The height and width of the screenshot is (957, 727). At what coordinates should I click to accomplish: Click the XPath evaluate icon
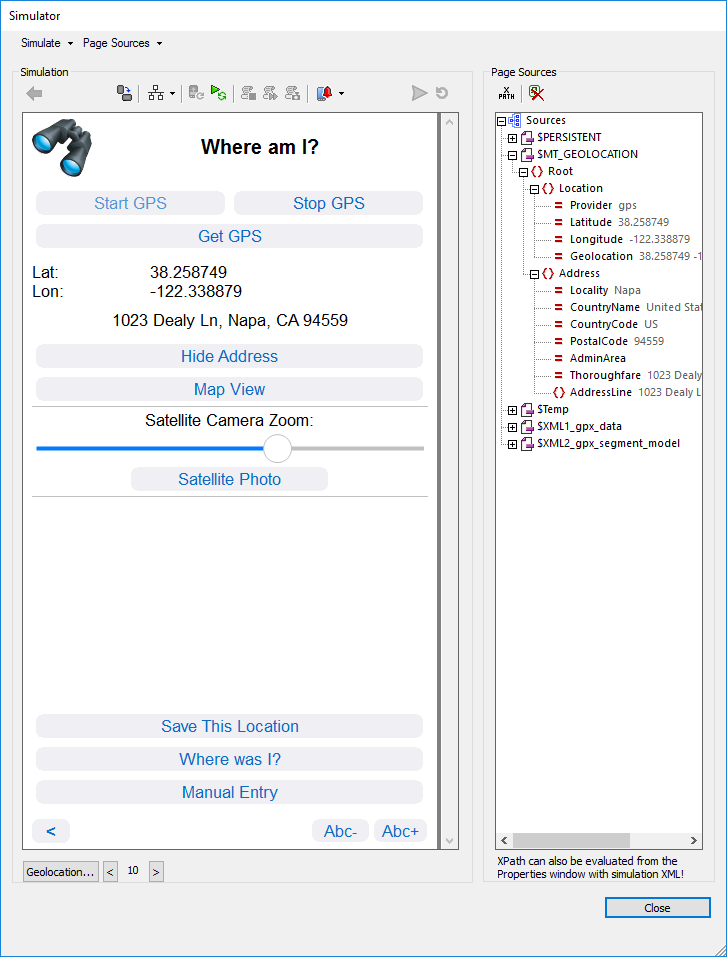(x=506, y=93)
